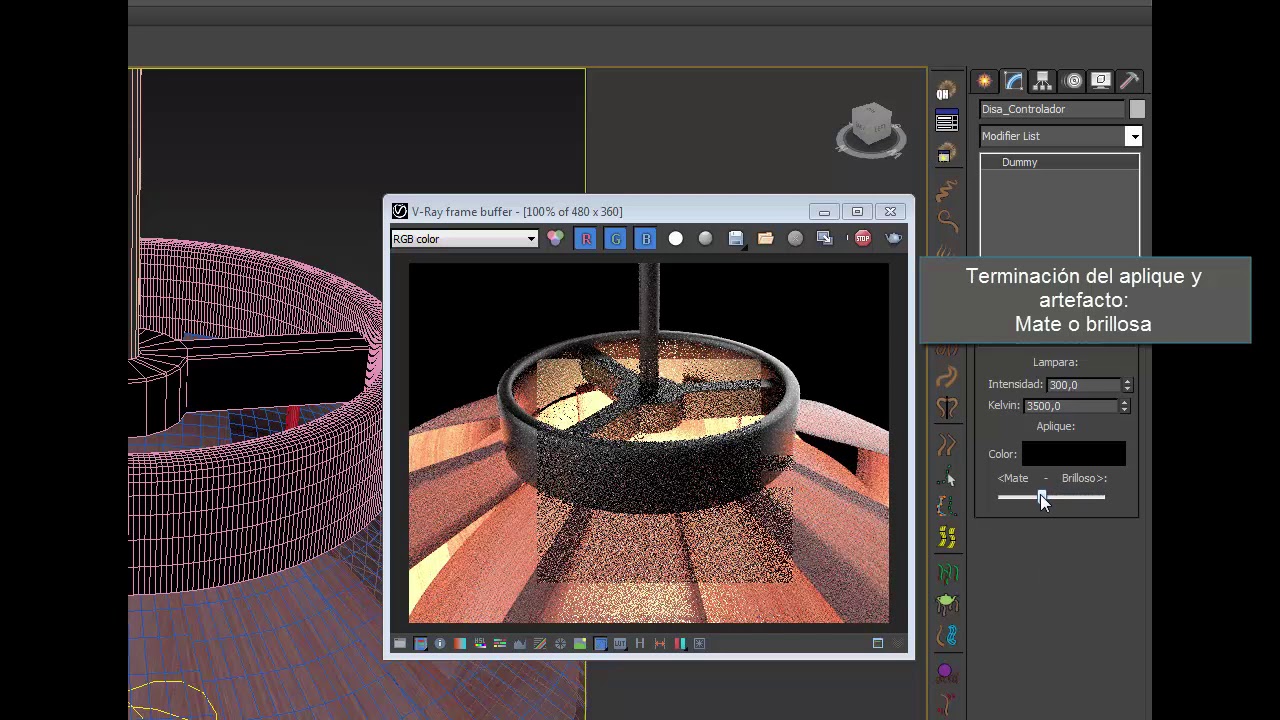The image size is (1280, 720).
Task: Toggle the levels histogram icon
Action: (520, 644)
